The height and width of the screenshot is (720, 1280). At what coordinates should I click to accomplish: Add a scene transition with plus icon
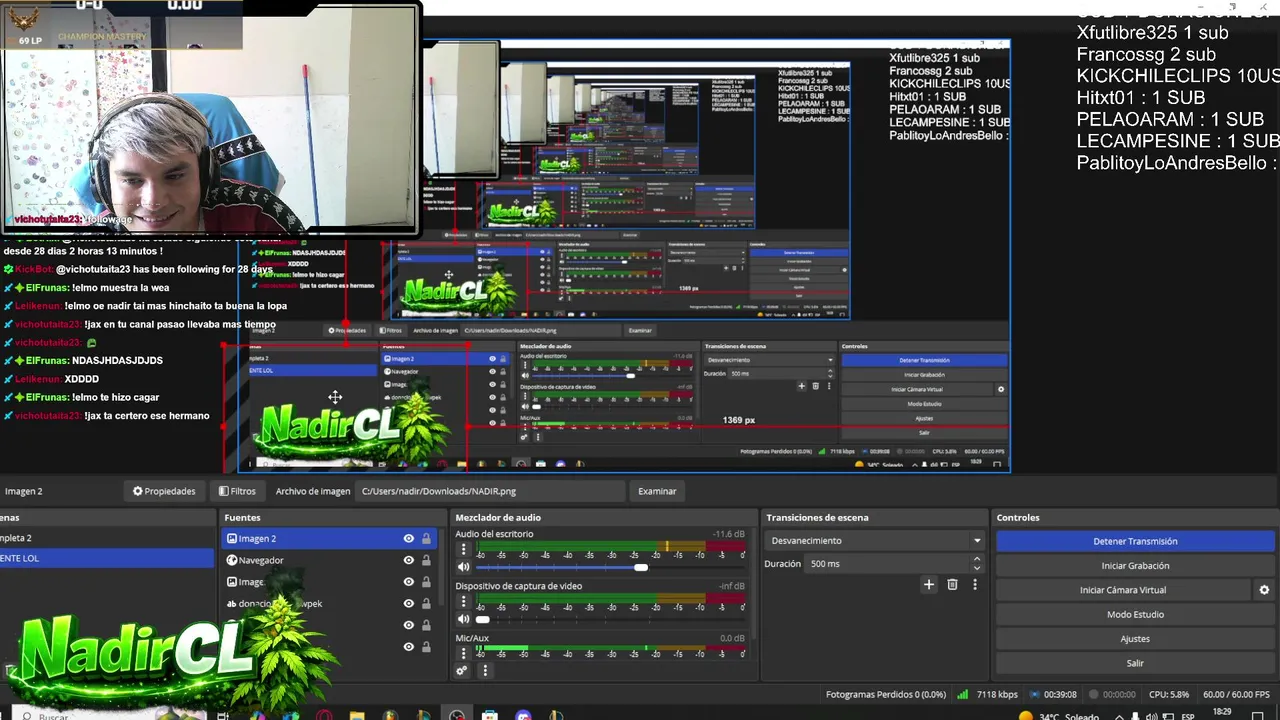[x=929, y=585]
